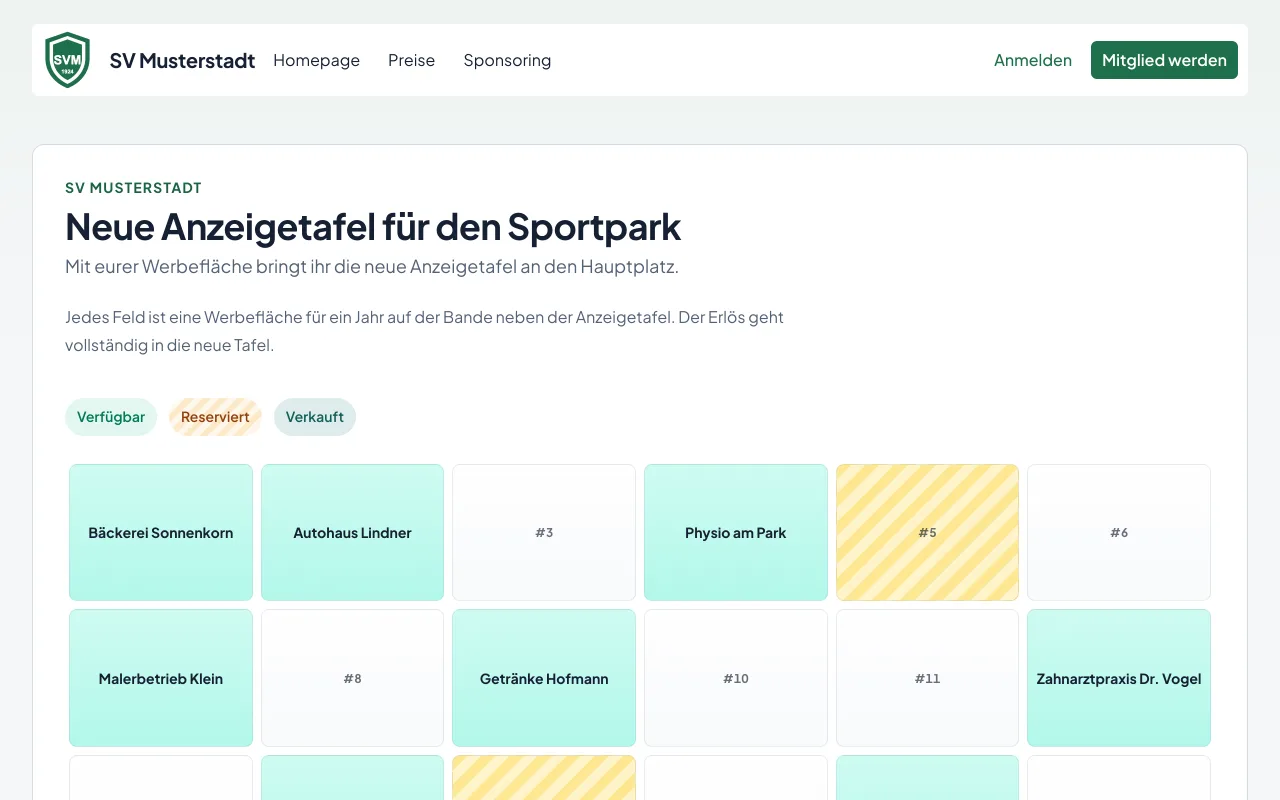Click the Mitglied werden button
This screenshot has width=1280, height=800.
click(1164, 60)
